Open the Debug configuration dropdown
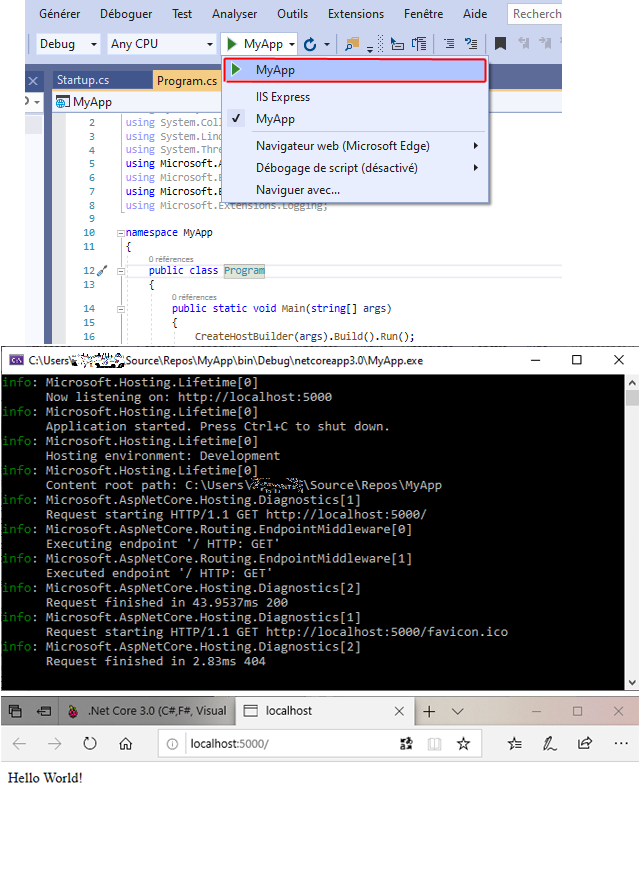This screenshot has height=871, width=639. pyautogui.click(x=68, y=44)
